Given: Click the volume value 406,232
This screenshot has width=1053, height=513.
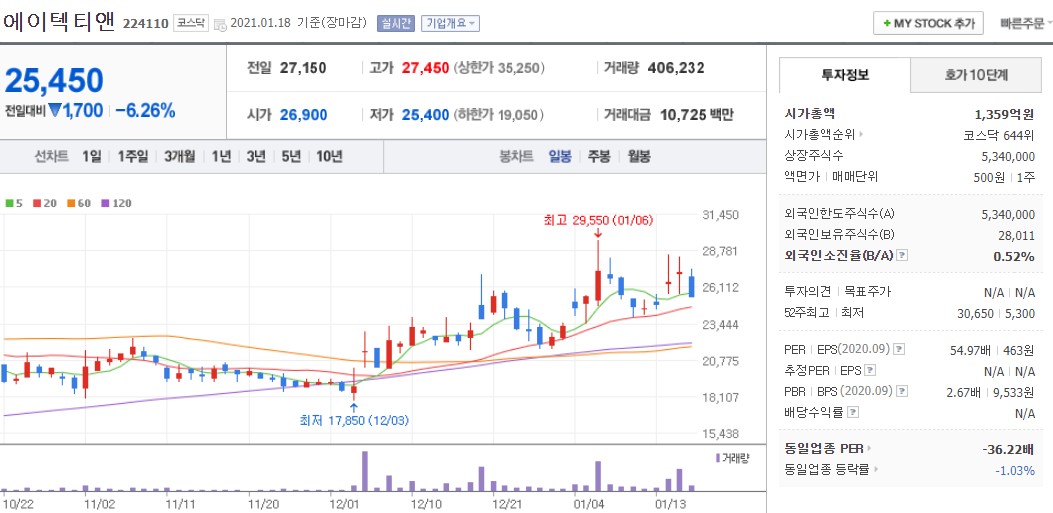Looking at the screenshot, I should point(676,68).
